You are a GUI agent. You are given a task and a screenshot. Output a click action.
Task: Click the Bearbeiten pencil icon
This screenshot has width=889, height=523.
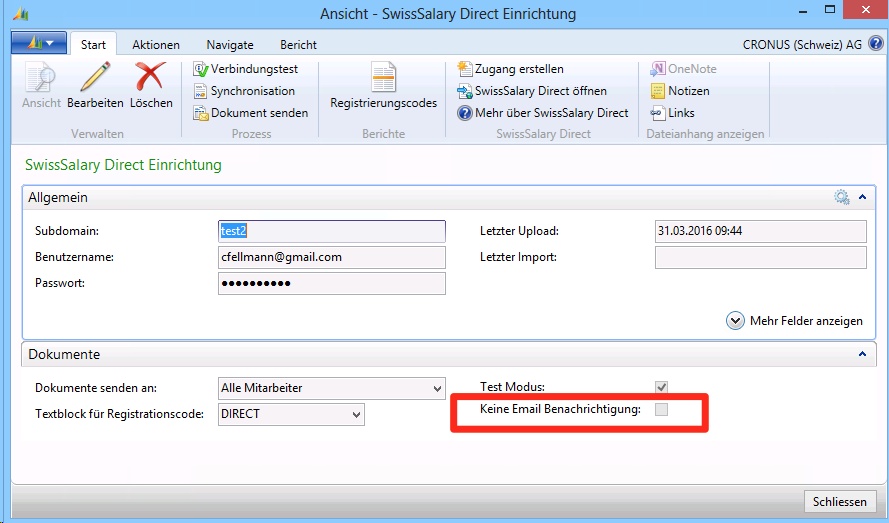pyautogui.click(x=95, y=78)
